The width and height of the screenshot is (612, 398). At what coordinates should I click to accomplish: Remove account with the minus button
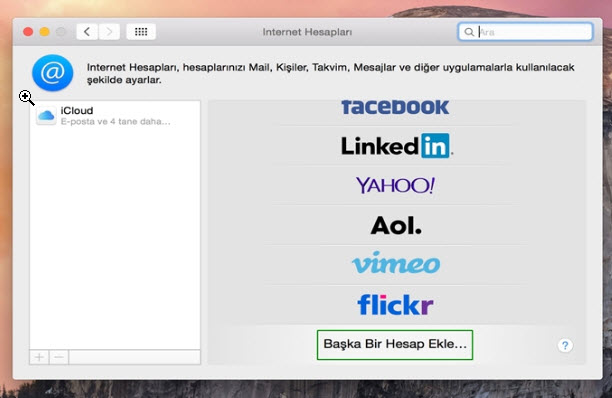[59, 357]
